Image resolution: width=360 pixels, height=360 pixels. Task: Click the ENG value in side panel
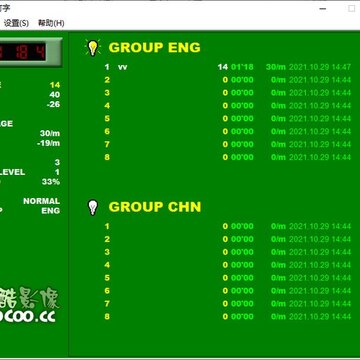51,211
